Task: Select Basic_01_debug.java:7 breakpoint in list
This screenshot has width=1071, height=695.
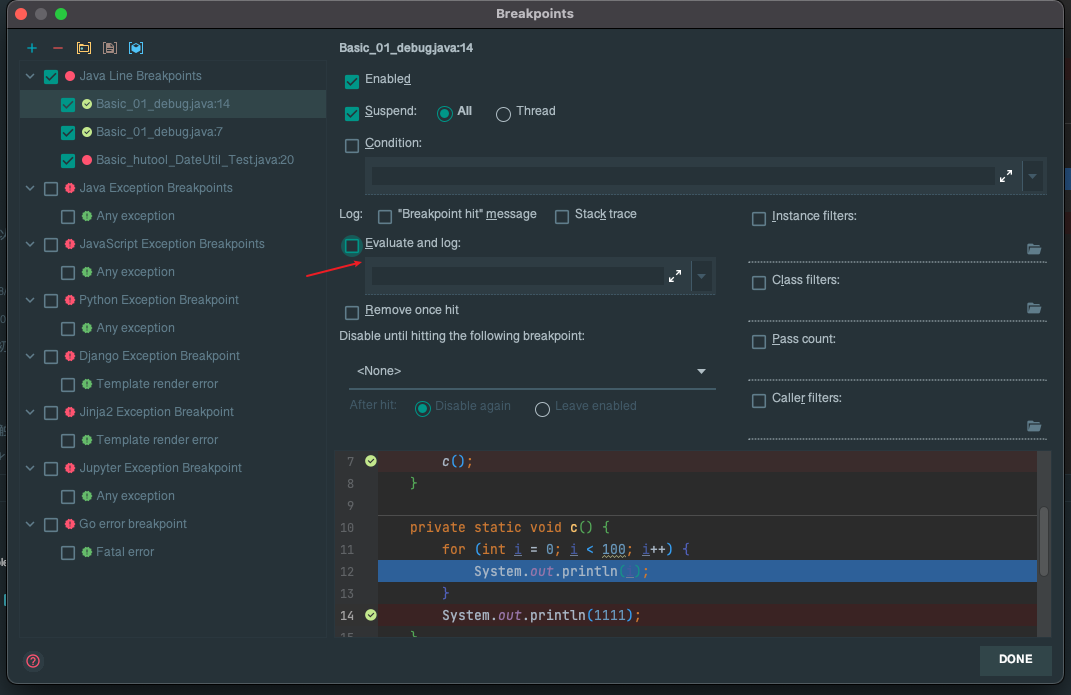Action: (x=159, y=132)
